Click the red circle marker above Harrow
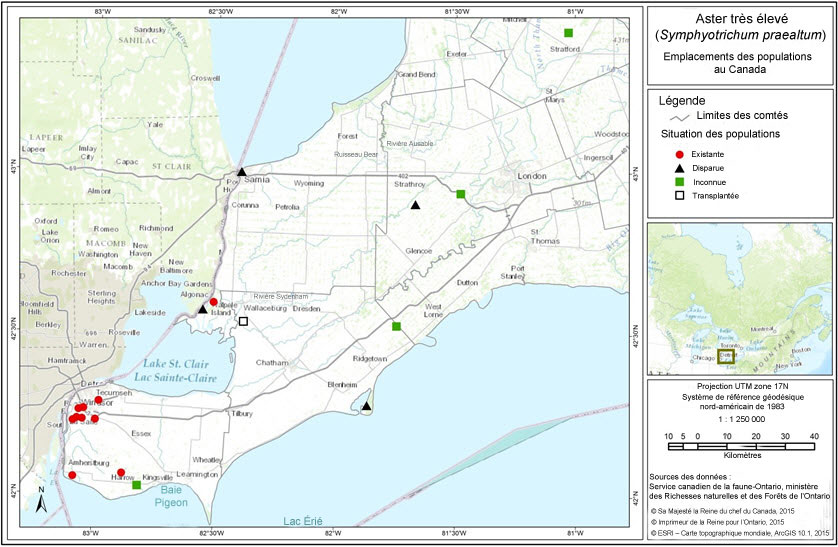 coord(121,472)
